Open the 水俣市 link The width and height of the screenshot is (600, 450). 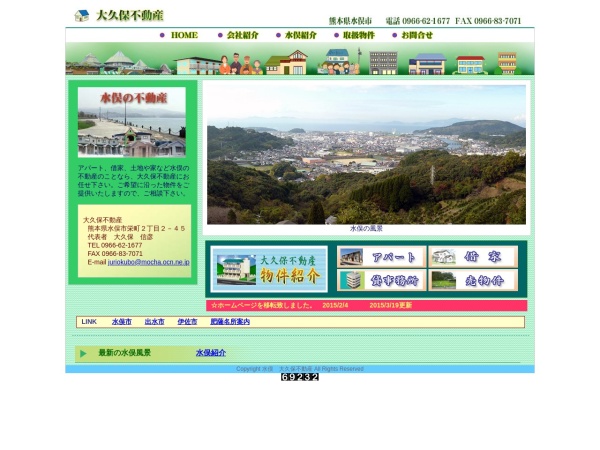pos(122,322)
